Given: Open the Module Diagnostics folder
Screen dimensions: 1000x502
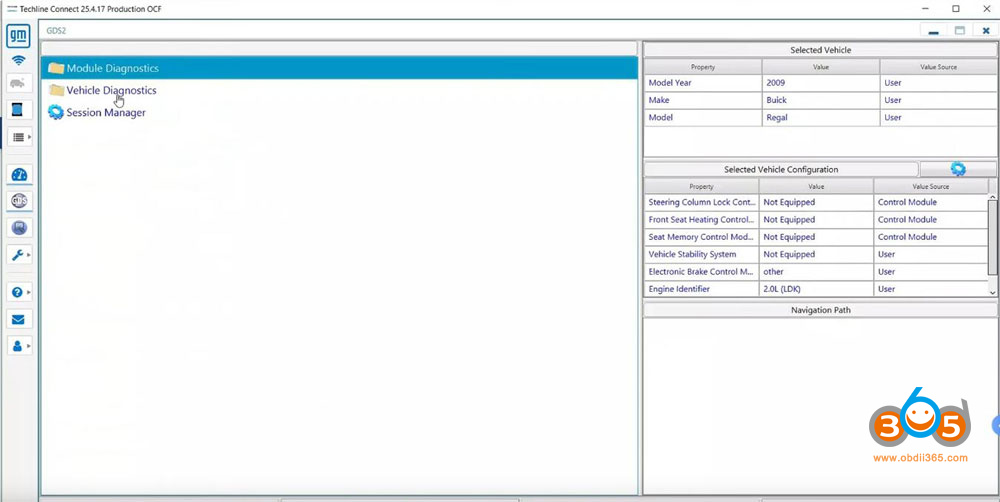Looking at the screenshot, I should [111, 68].
